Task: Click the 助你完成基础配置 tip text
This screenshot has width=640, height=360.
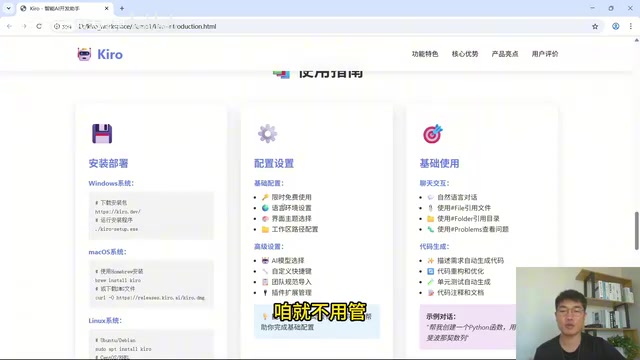Action: coord(287,327)
